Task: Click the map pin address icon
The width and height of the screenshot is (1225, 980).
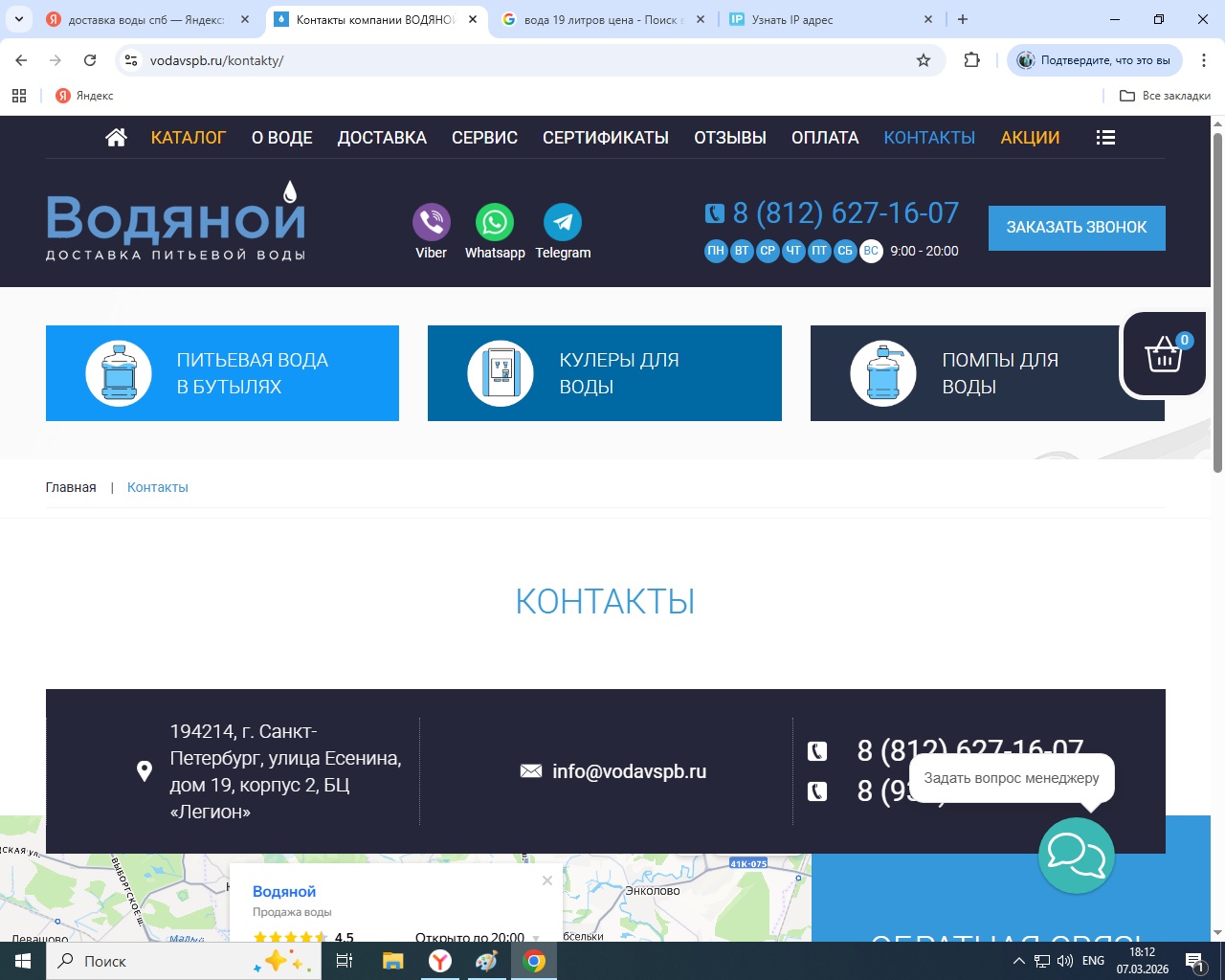Action: (145, 771)
